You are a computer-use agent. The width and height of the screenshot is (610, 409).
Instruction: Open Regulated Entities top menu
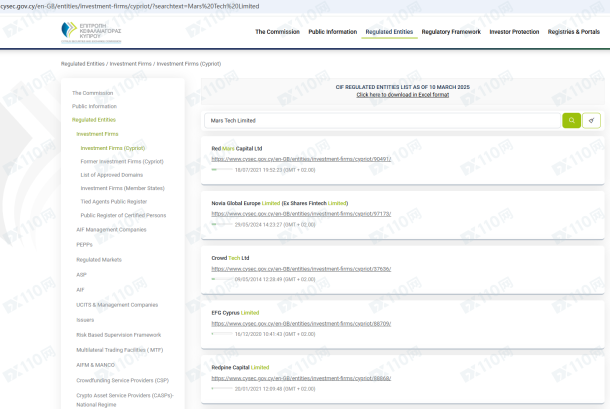(x=389, y=32)
